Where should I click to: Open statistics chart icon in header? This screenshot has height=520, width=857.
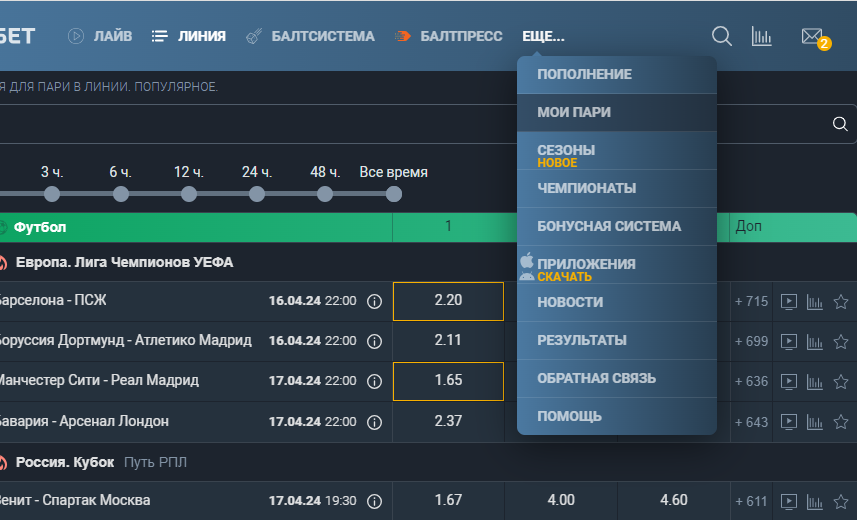pyautogui.click(x=761, y=36)
